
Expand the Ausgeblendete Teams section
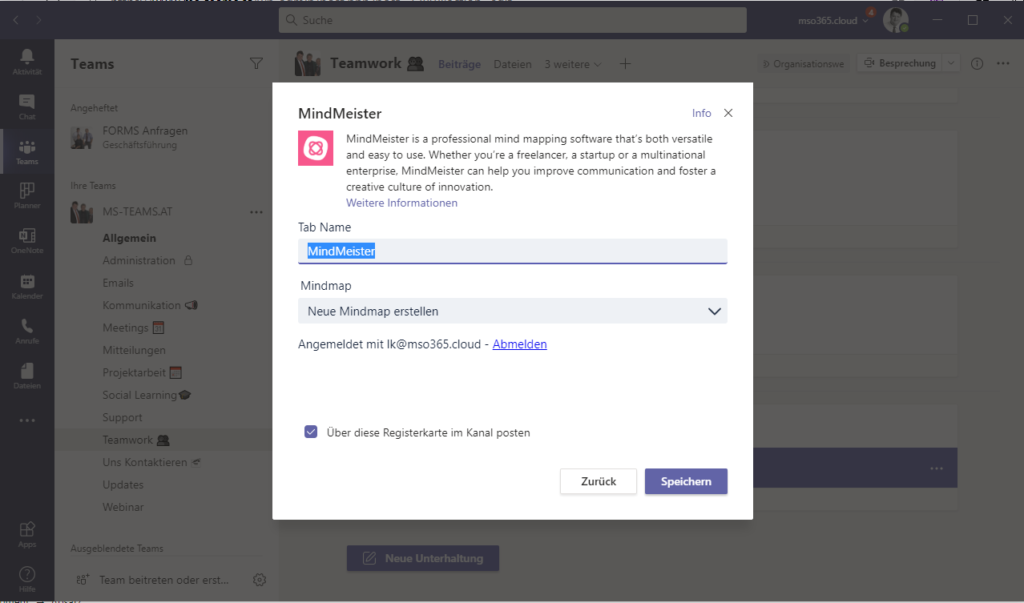117,548
